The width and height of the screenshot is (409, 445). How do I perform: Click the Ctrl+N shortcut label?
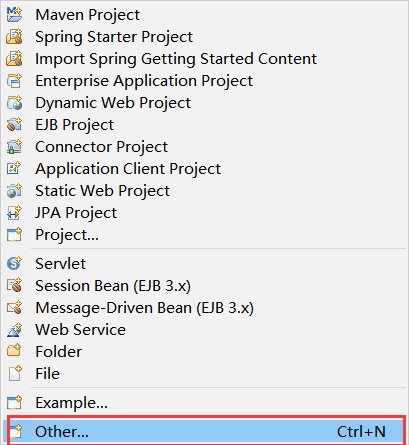(361, 432)
